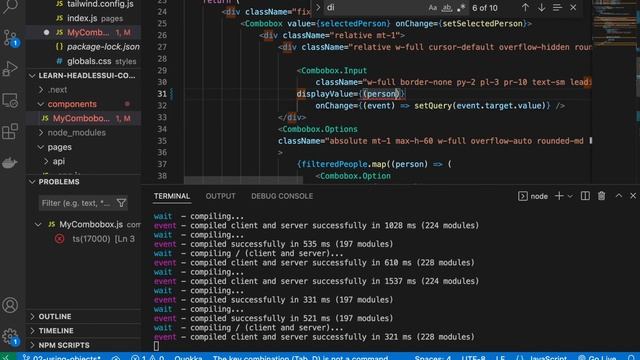Screen dimensions: 640x360
Task: Select modified MyCombobox editor in open editors
Action: click(x=83, y=32)
